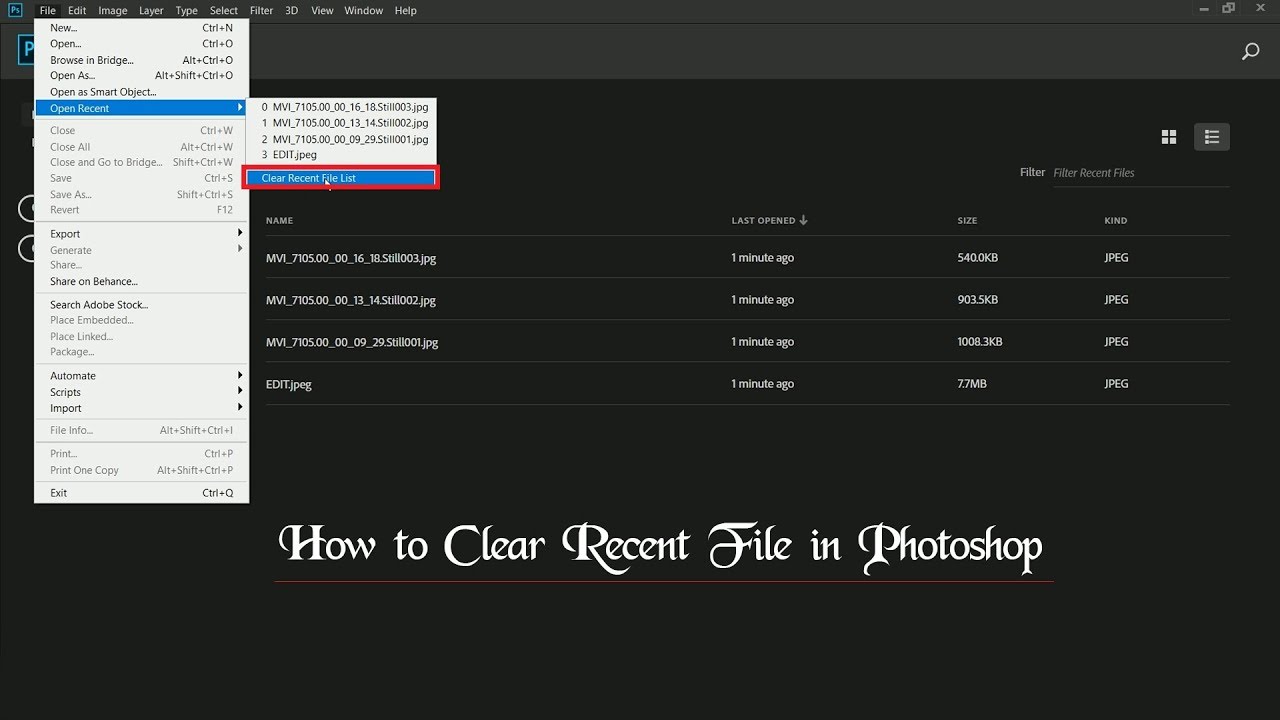
Task: Sort by KIND column header
Action: tap(1116, 220)
